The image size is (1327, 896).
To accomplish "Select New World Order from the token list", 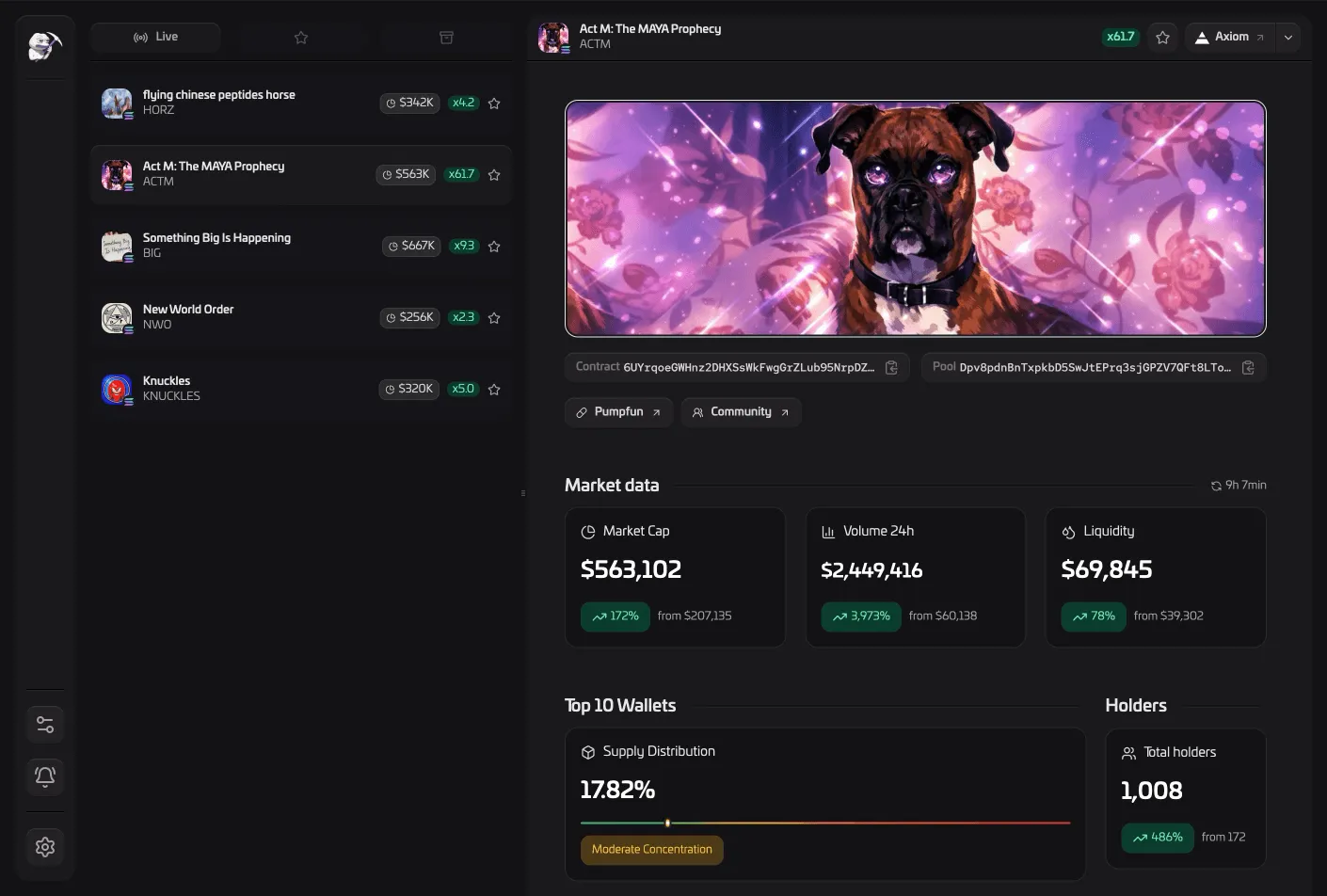I will (x=235, y=317).
